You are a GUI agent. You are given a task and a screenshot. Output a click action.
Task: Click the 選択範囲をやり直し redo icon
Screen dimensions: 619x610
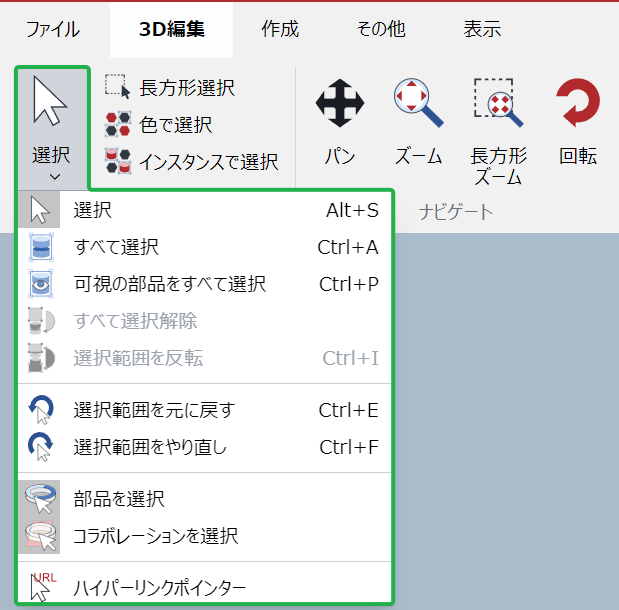(x=41, y=447)
